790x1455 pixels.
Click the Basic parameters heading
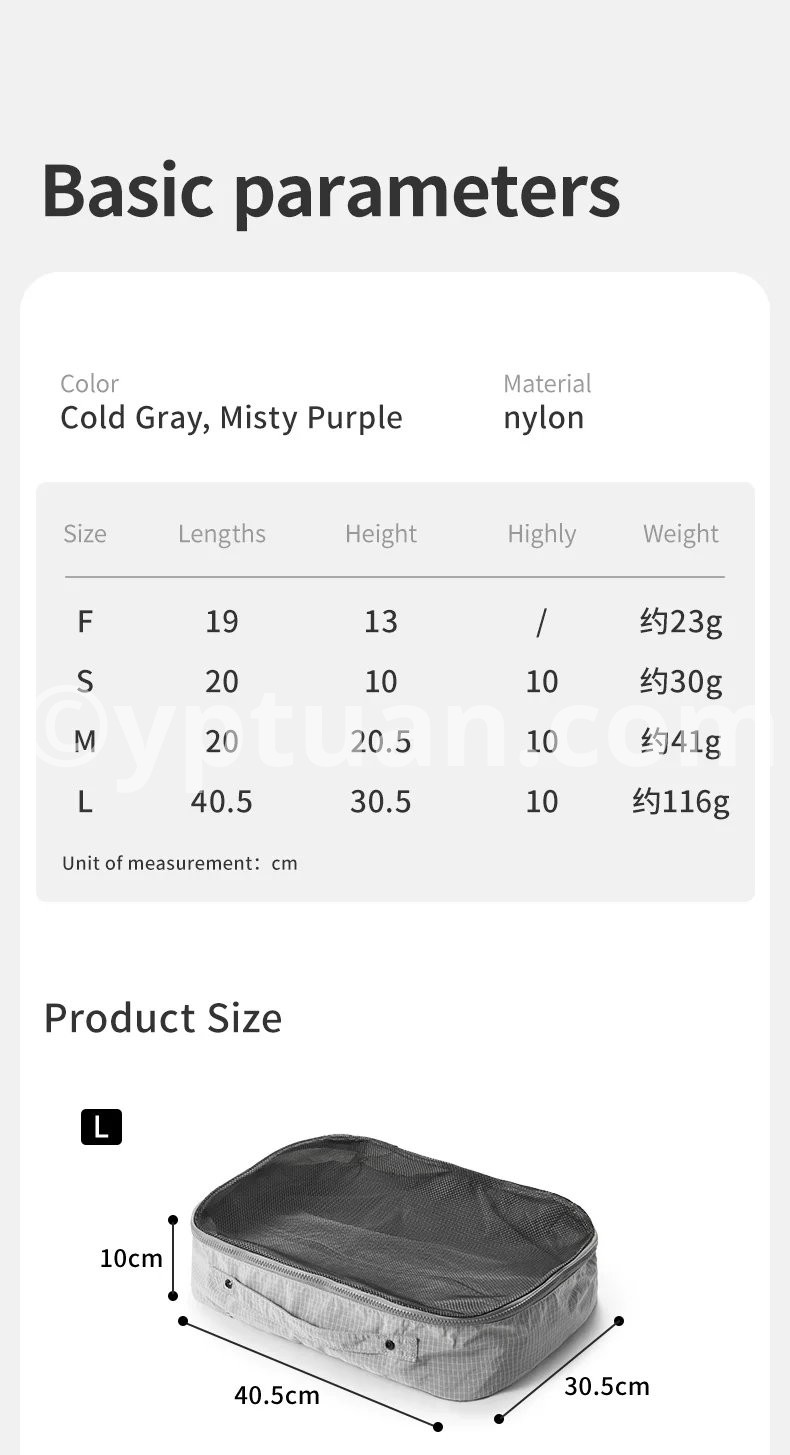(331, 190)
